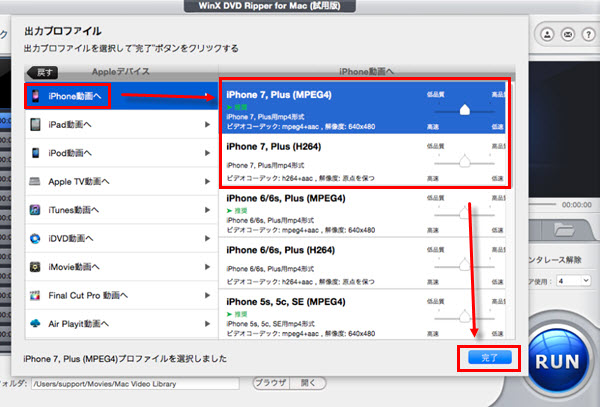Click the iPhone icon in the device list
Screen dimensions: 600x407
pyautogui.click(x=35, y=96)
